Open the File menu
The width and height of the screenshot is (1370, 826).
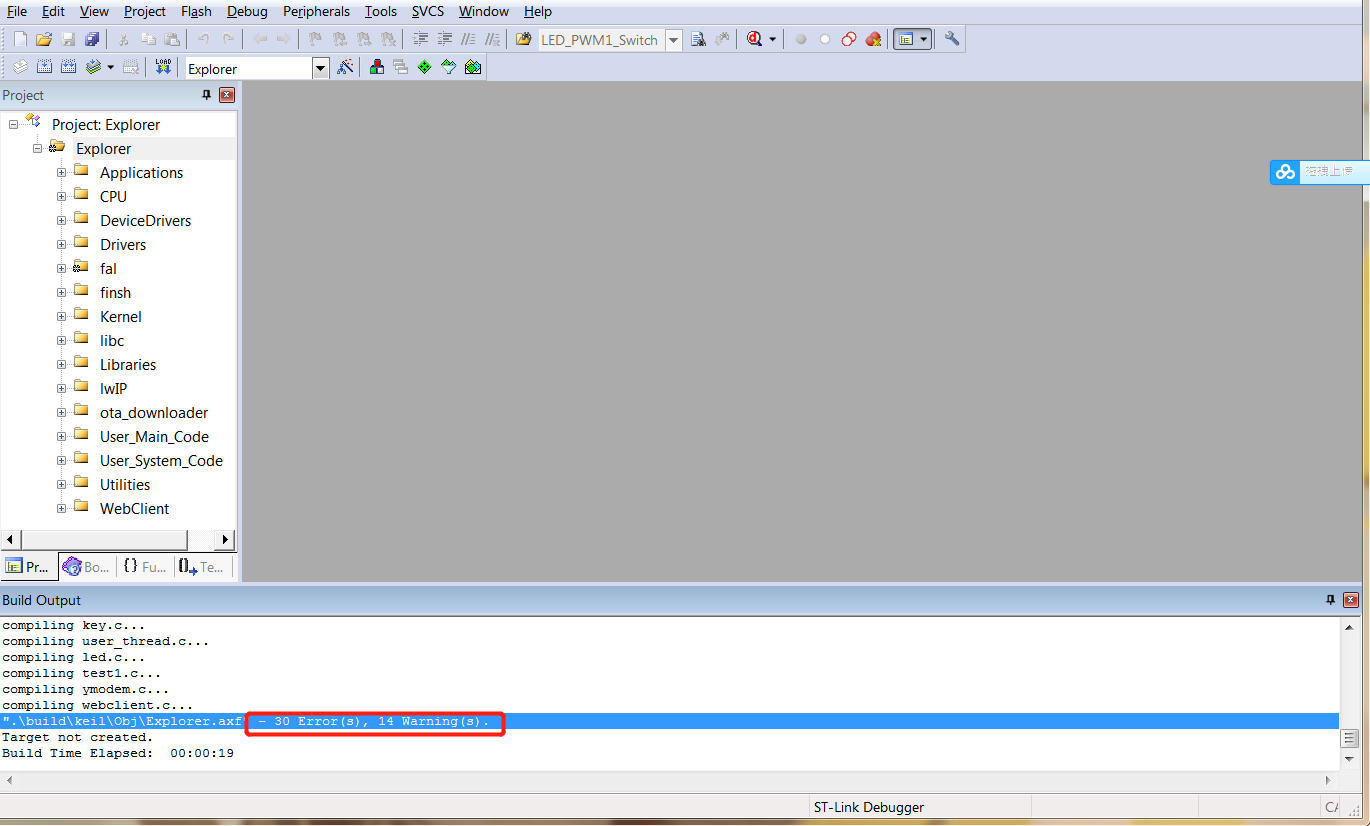click(17, 11)
